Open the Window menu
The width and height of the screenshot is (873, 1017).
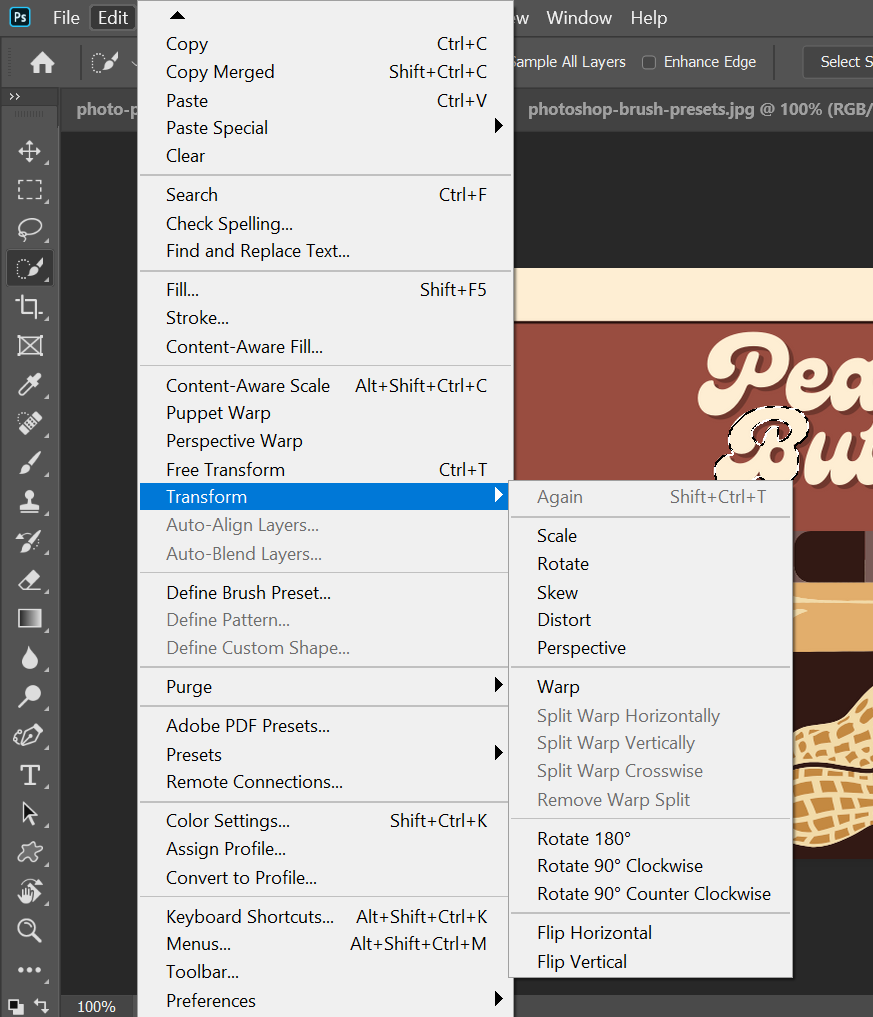click(x=579, y=18)
